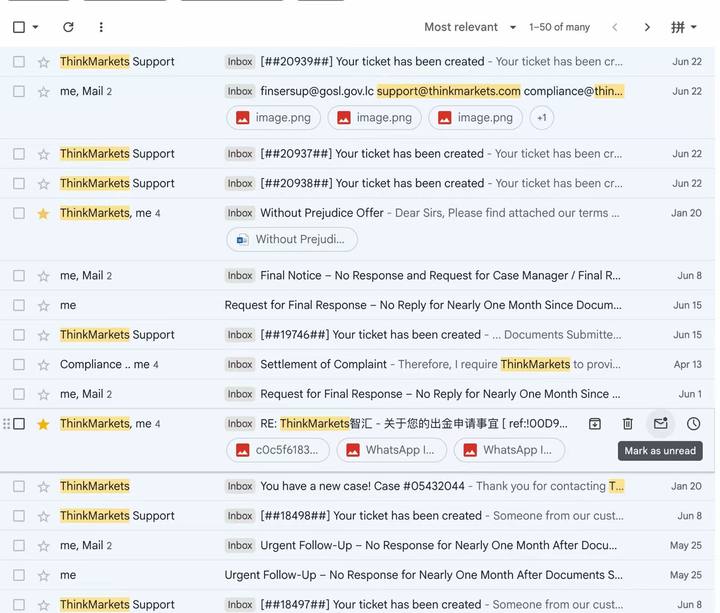720x613 pixels.
Task: Unstar the Without Prejudice Offer email
Action: [44, 214]
